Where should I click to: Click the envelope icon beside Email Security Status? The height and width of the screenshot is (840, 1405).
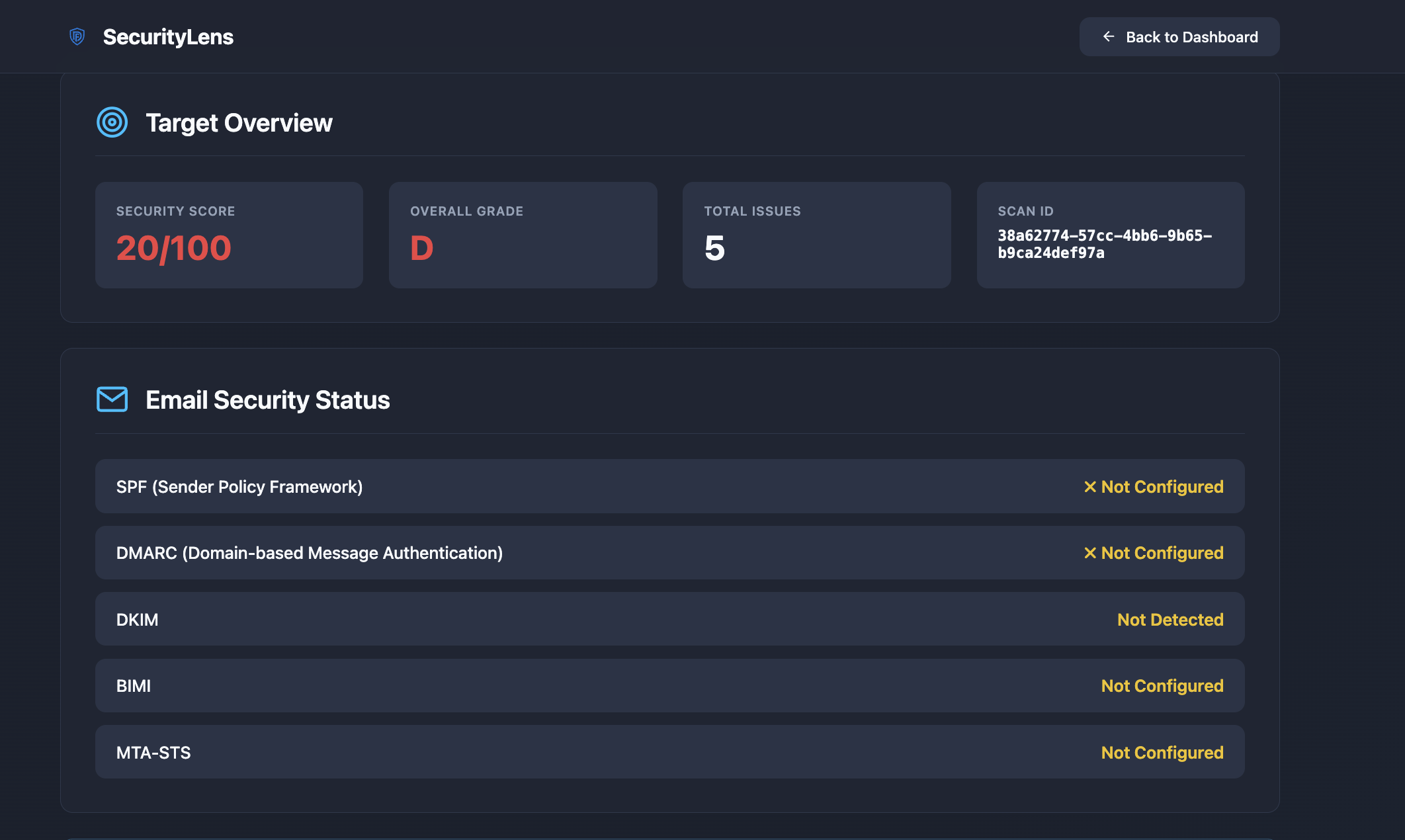coord(111,399)
